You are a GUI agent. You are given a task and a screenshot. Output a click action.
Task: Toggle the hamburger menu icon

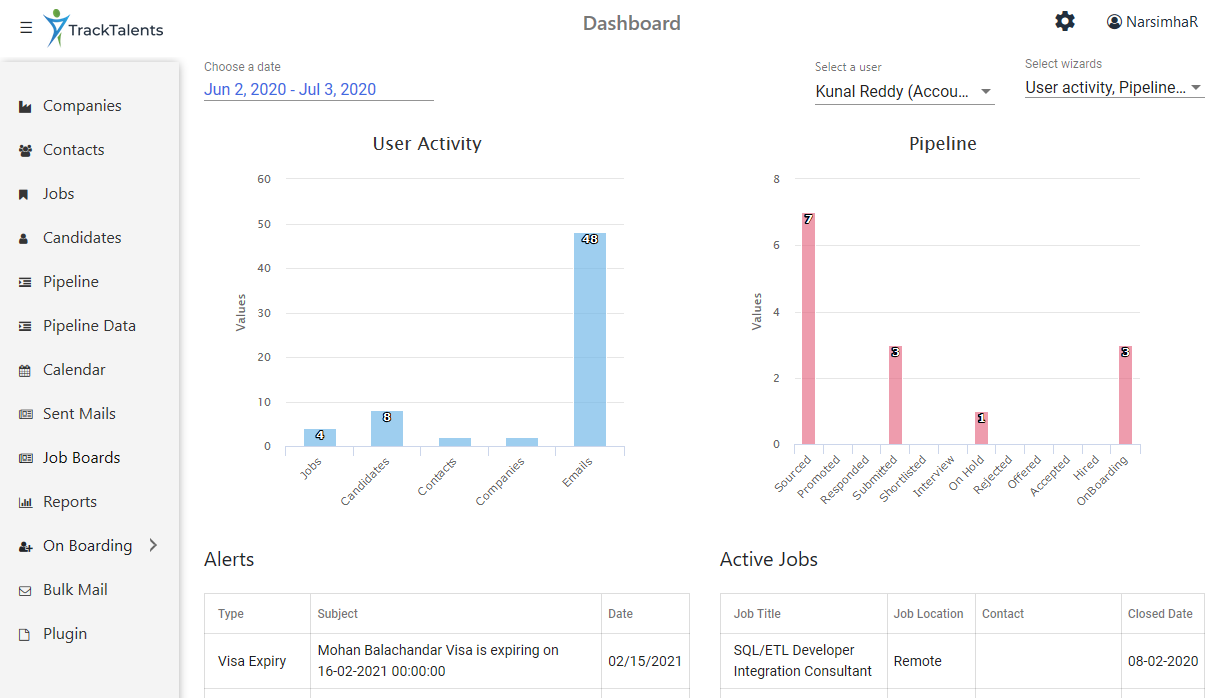click(x=26, y=28)
